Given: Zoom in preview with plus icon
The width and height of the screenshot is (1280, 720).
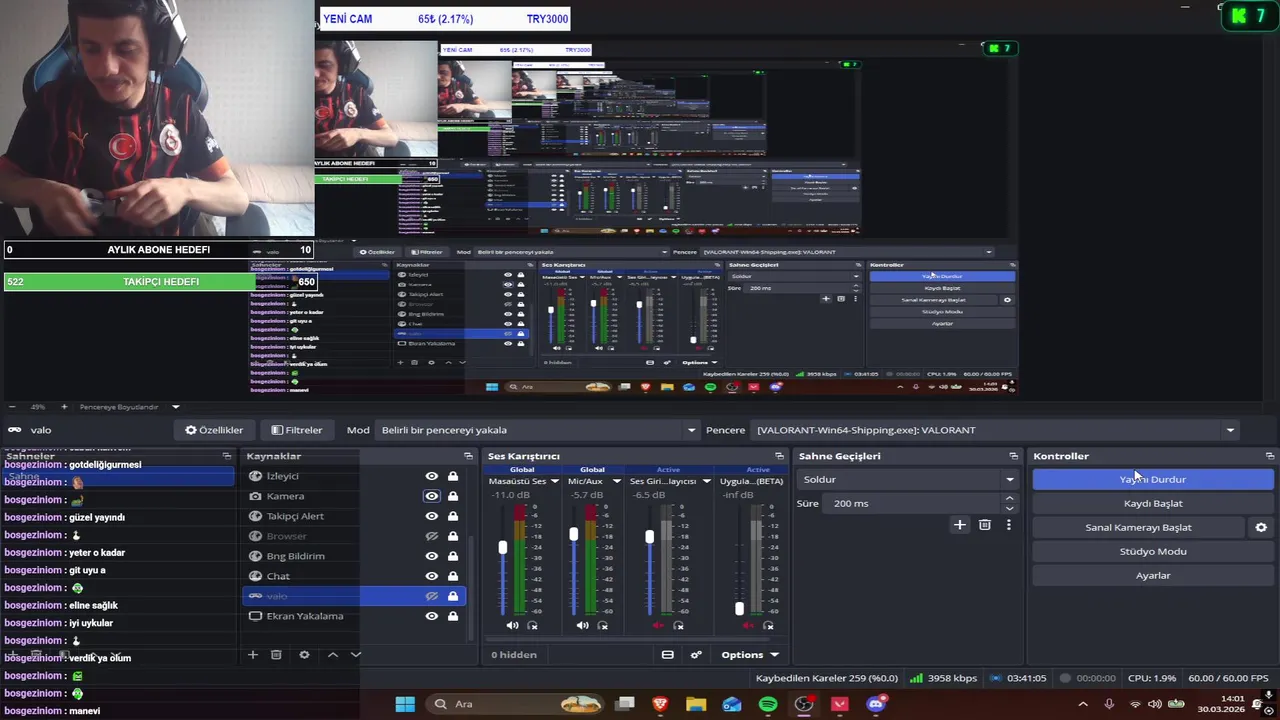Looking at the screenshot, I should 64,407.
